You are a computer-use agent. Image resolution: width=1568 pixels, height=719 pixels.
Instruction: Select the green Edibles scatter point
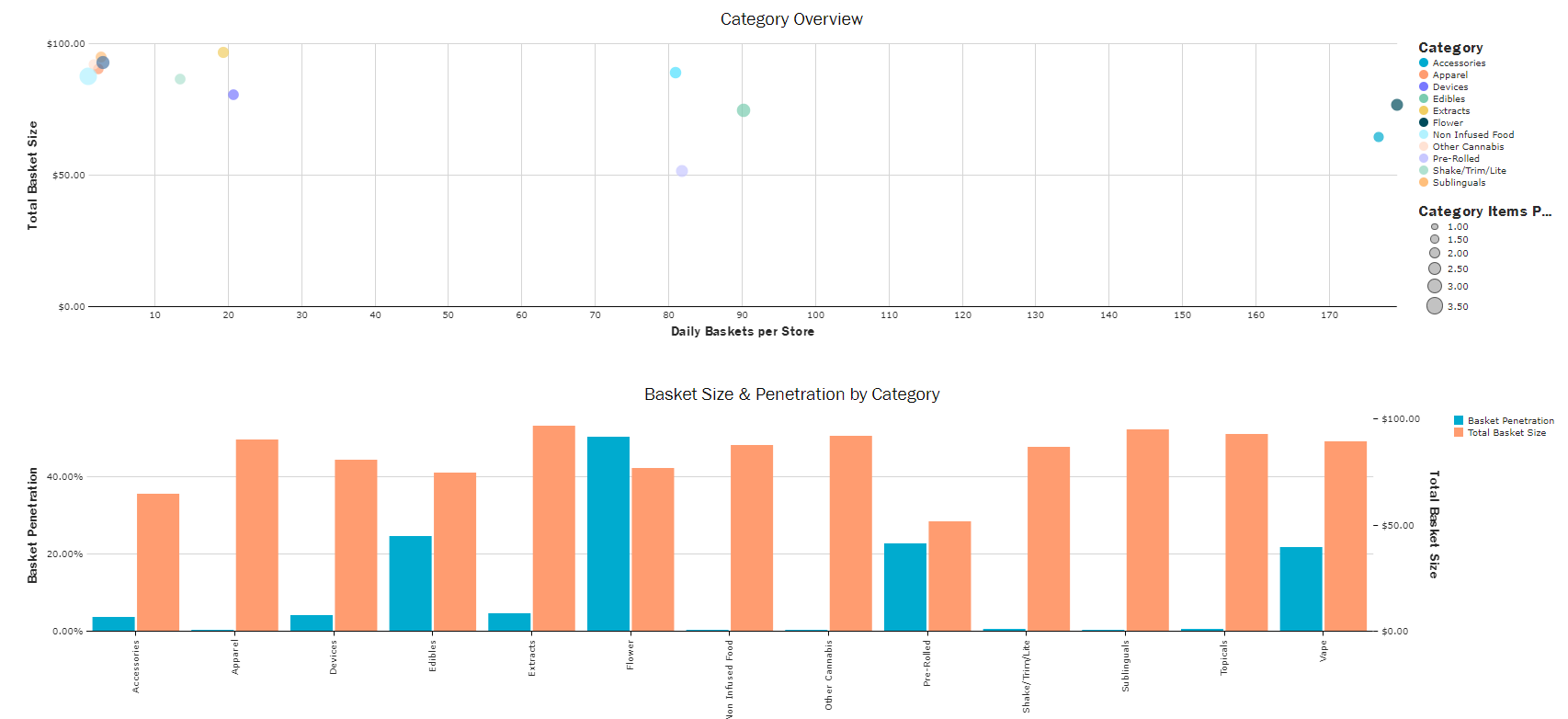[744, 110]
